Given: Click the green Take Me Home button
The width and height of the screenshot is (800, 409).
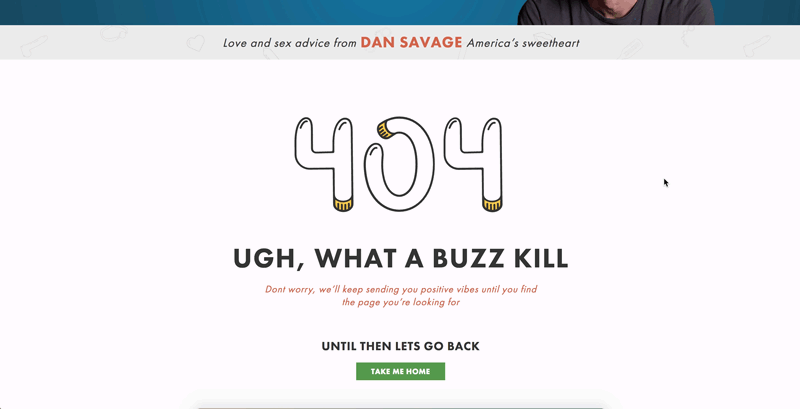Looking at the screenshot, I should (x=400, y=371).
